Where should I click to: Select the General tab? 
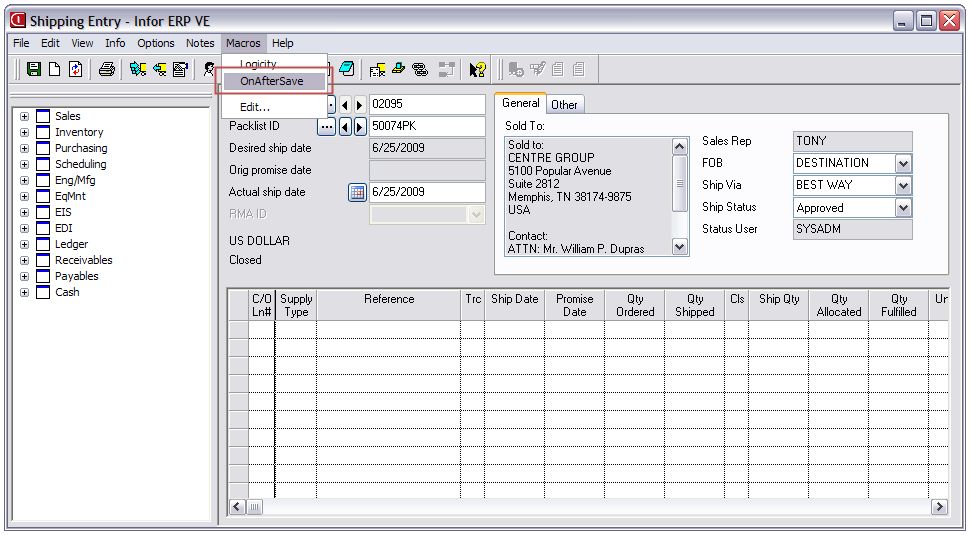[x=520, y=104]
